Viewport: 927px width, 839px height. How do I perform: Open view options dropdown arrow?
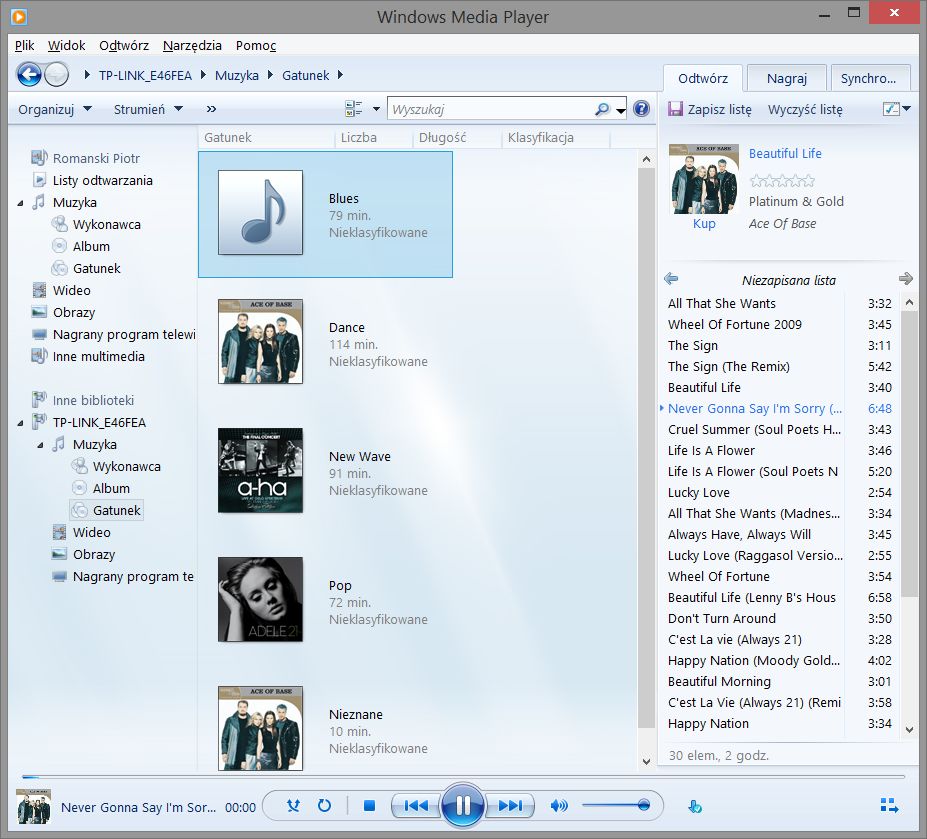(x=376, y=109)
